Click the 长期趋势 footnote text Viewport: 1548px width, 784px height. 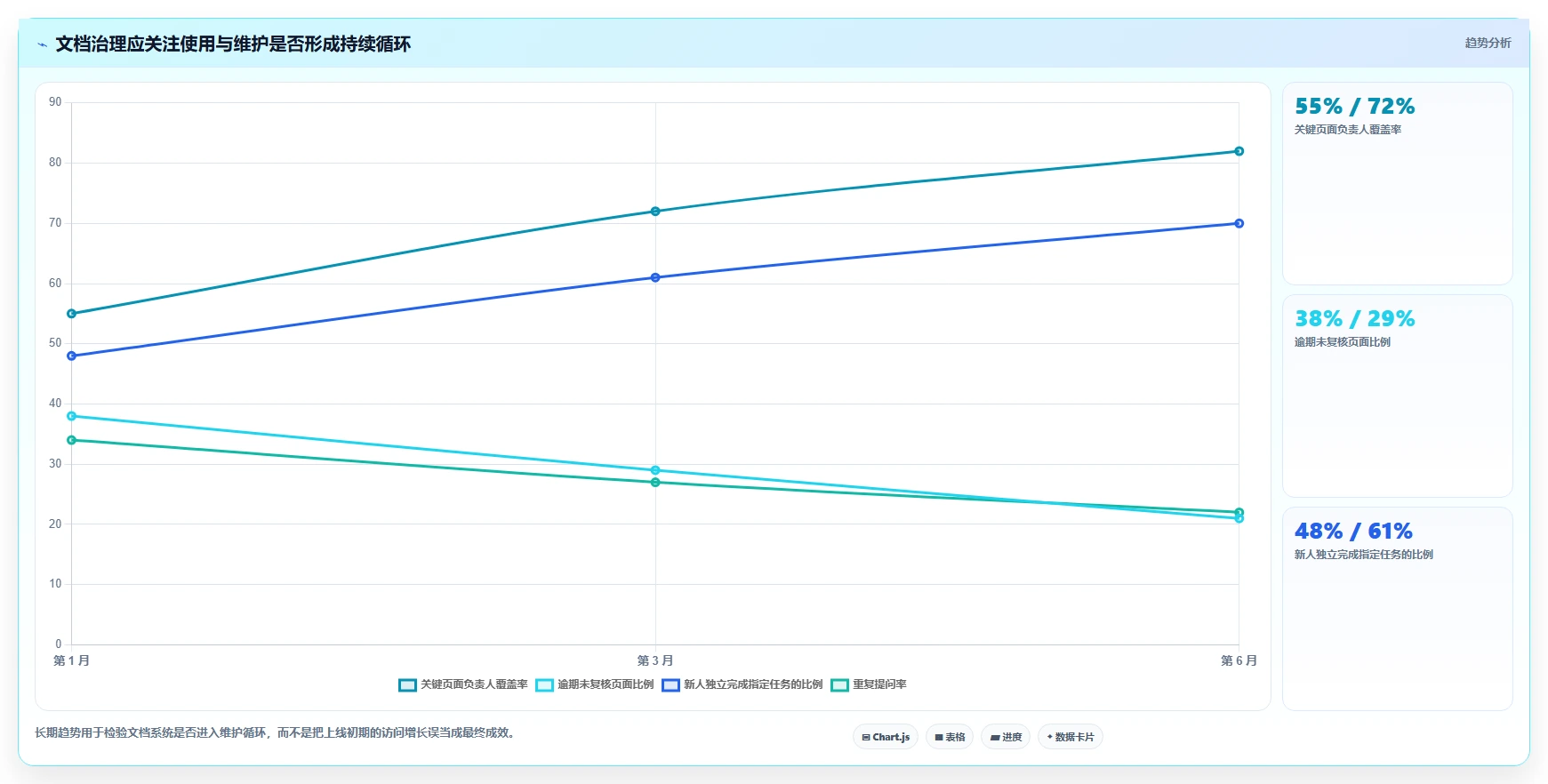[x=277, y=732]
